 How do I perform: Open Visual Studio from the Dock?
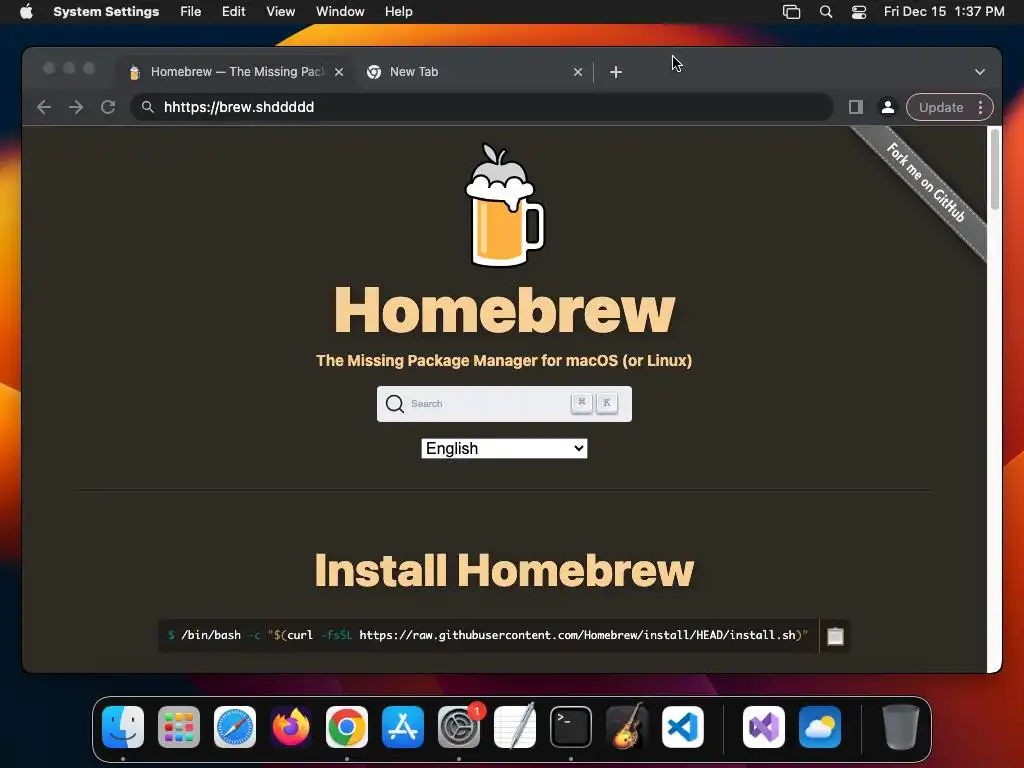(764, 727)
